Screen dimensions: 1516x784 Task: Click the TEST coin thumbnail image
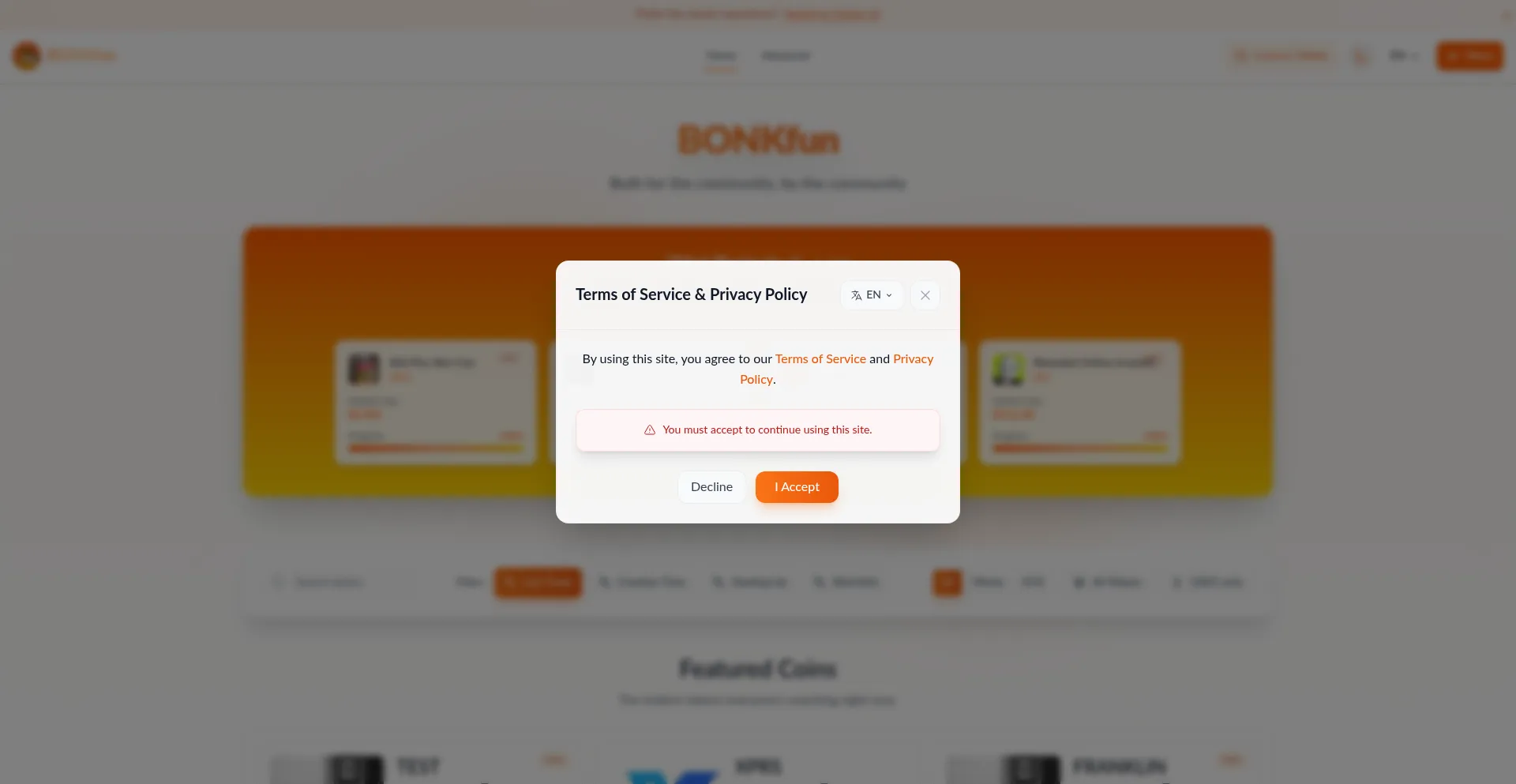click(x=355, y=770)
